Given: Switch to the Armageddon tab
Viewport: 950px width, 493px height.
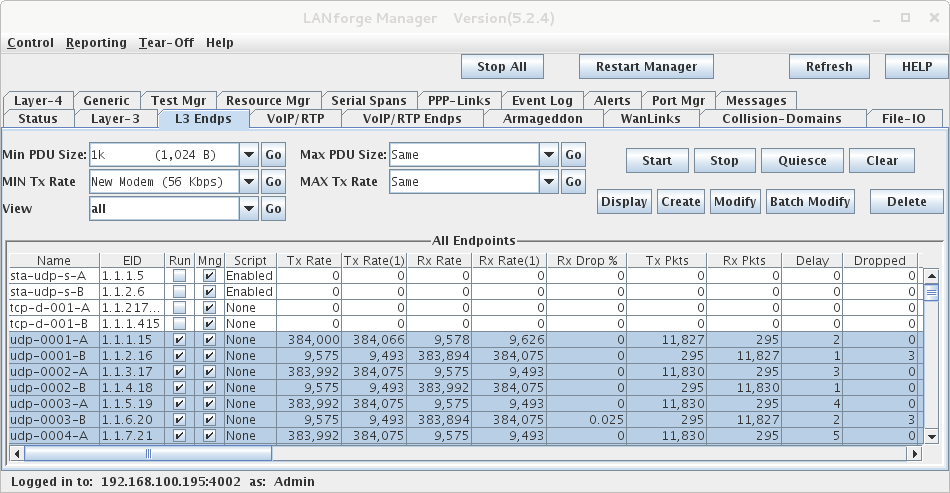Looking at the screenshot, I should [x=543, y=119].
